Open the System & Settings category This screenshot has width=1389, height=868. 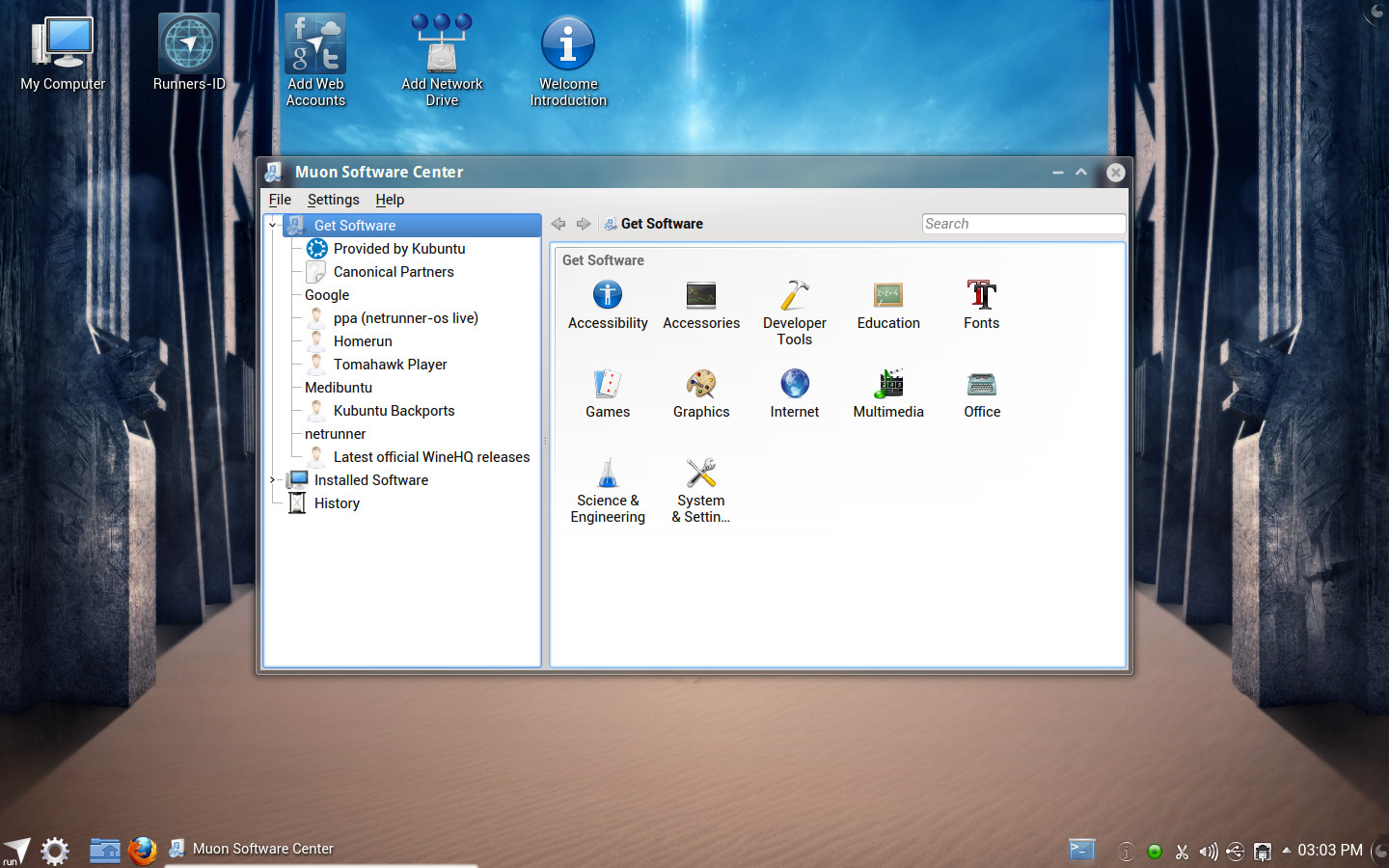[x=701, y=491]
